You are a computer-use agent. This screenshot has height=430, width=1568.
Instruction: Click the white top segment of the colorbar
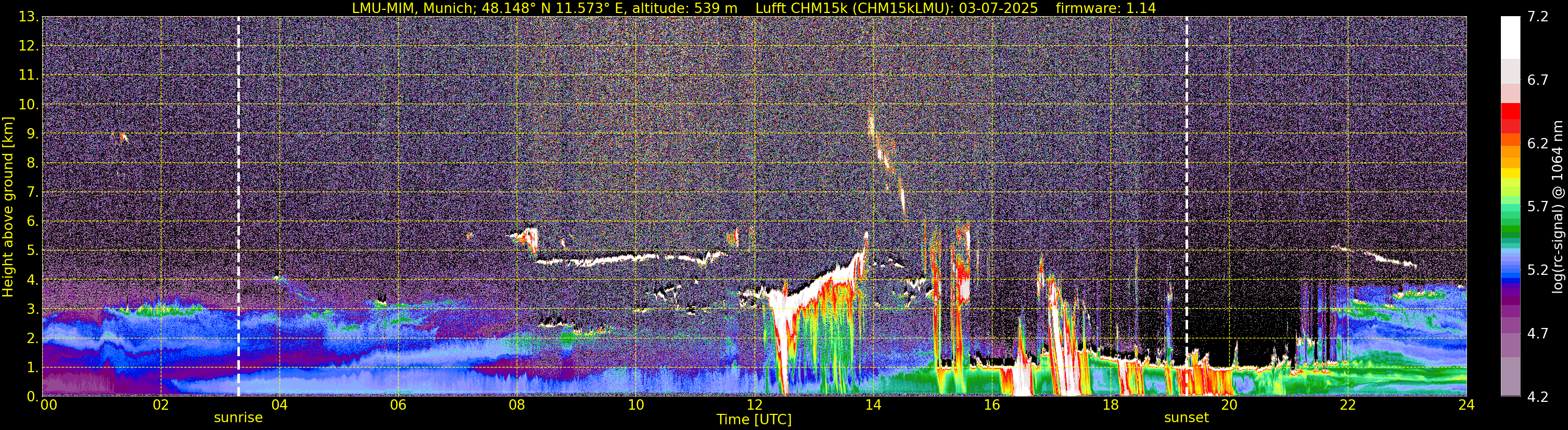[x=1510, y=37]
